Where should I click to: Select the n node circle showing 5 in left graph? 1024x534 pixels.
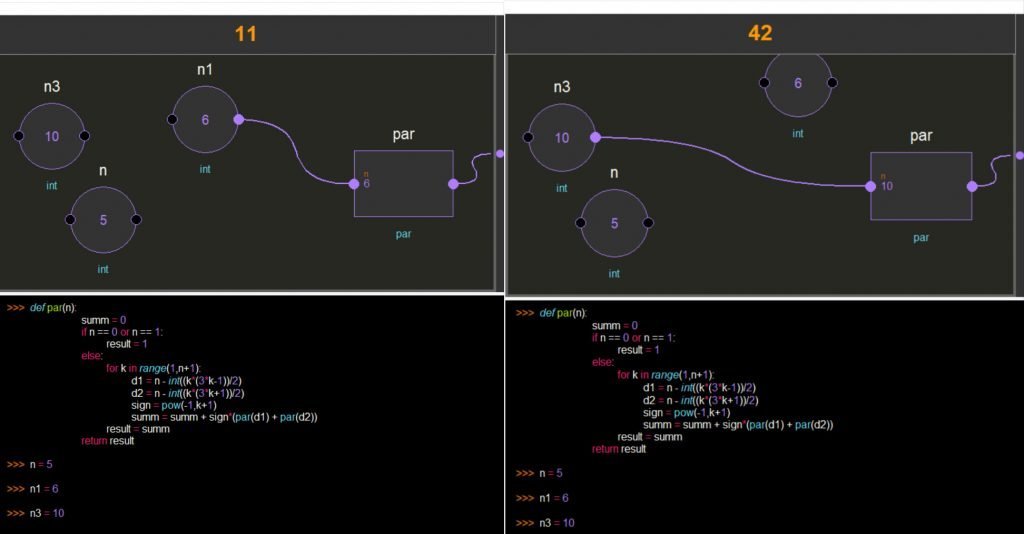(103, 220)
